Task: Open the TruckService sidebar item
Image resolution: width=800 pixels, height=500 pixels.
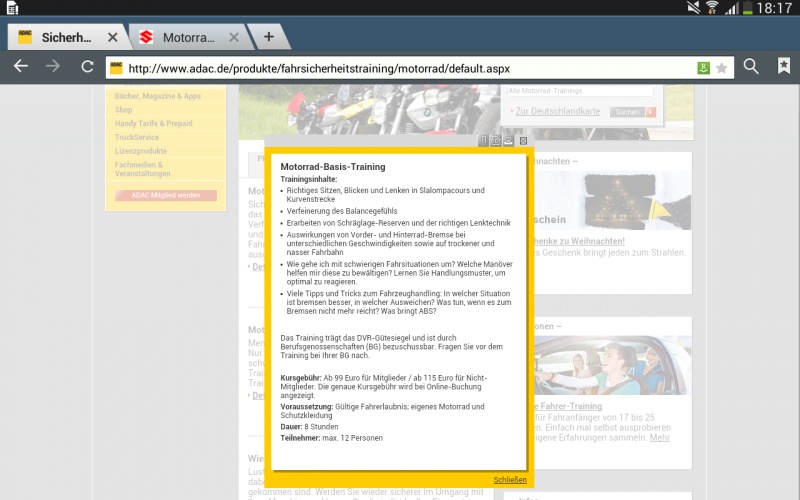Action: [x=137, y=137]
